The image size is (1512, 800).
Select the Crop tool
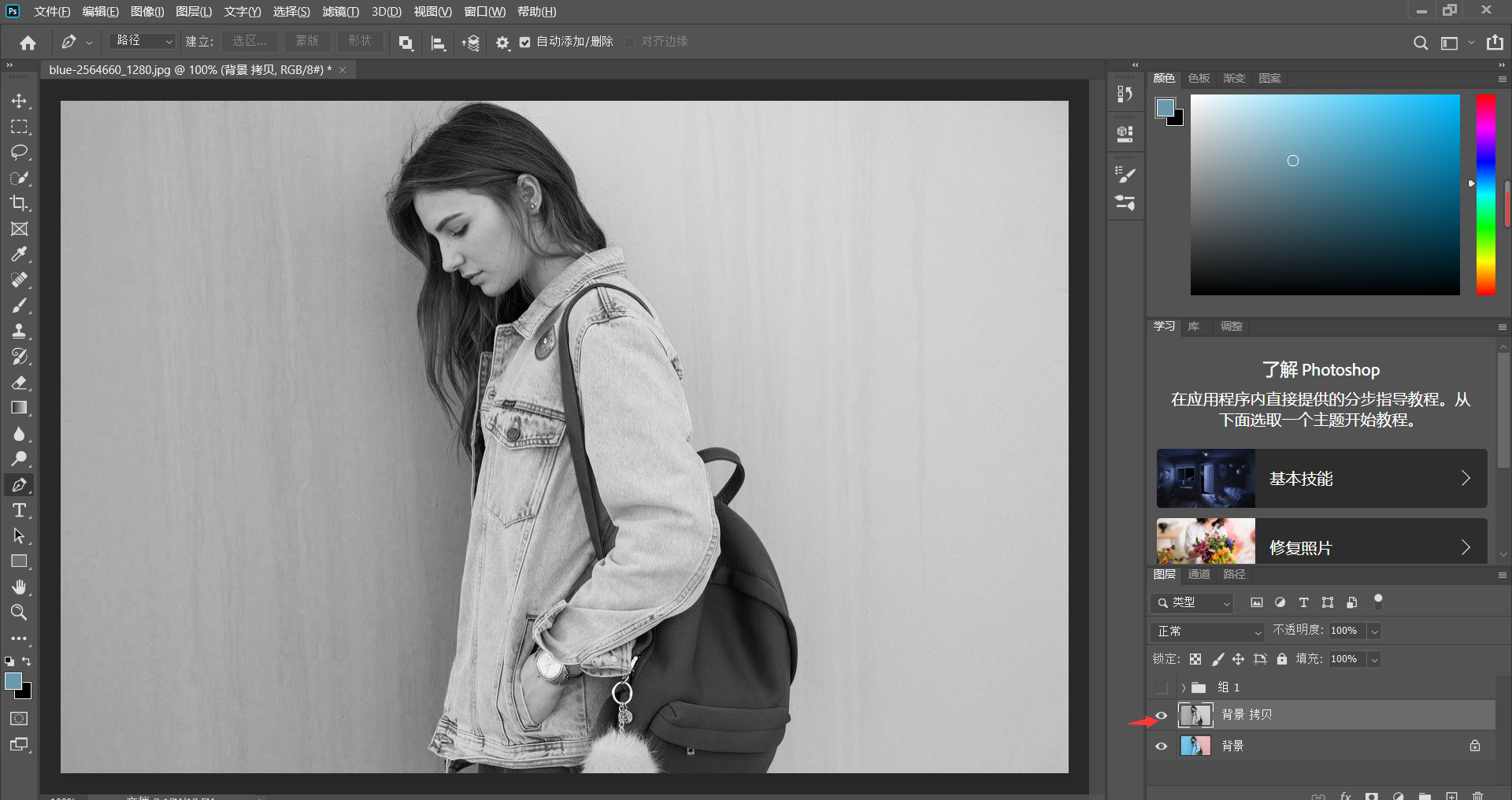click(19, 203)
